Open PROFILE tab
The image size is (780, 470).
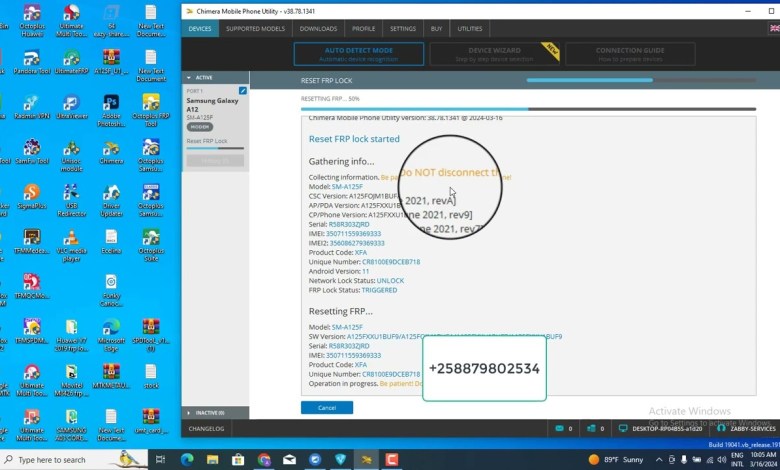point(364,29)
